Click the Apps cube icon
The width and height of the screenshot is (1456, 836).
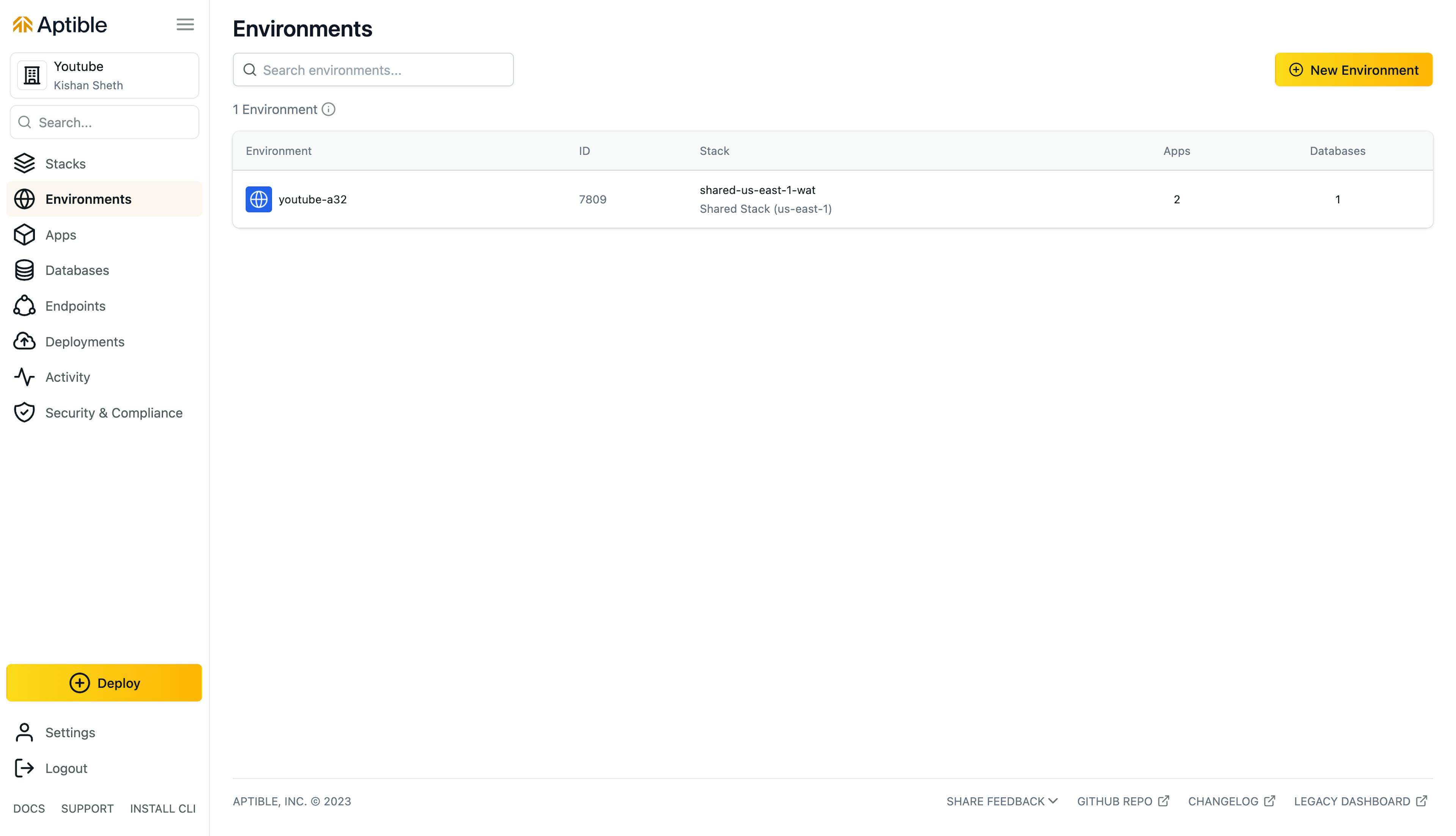24,235
